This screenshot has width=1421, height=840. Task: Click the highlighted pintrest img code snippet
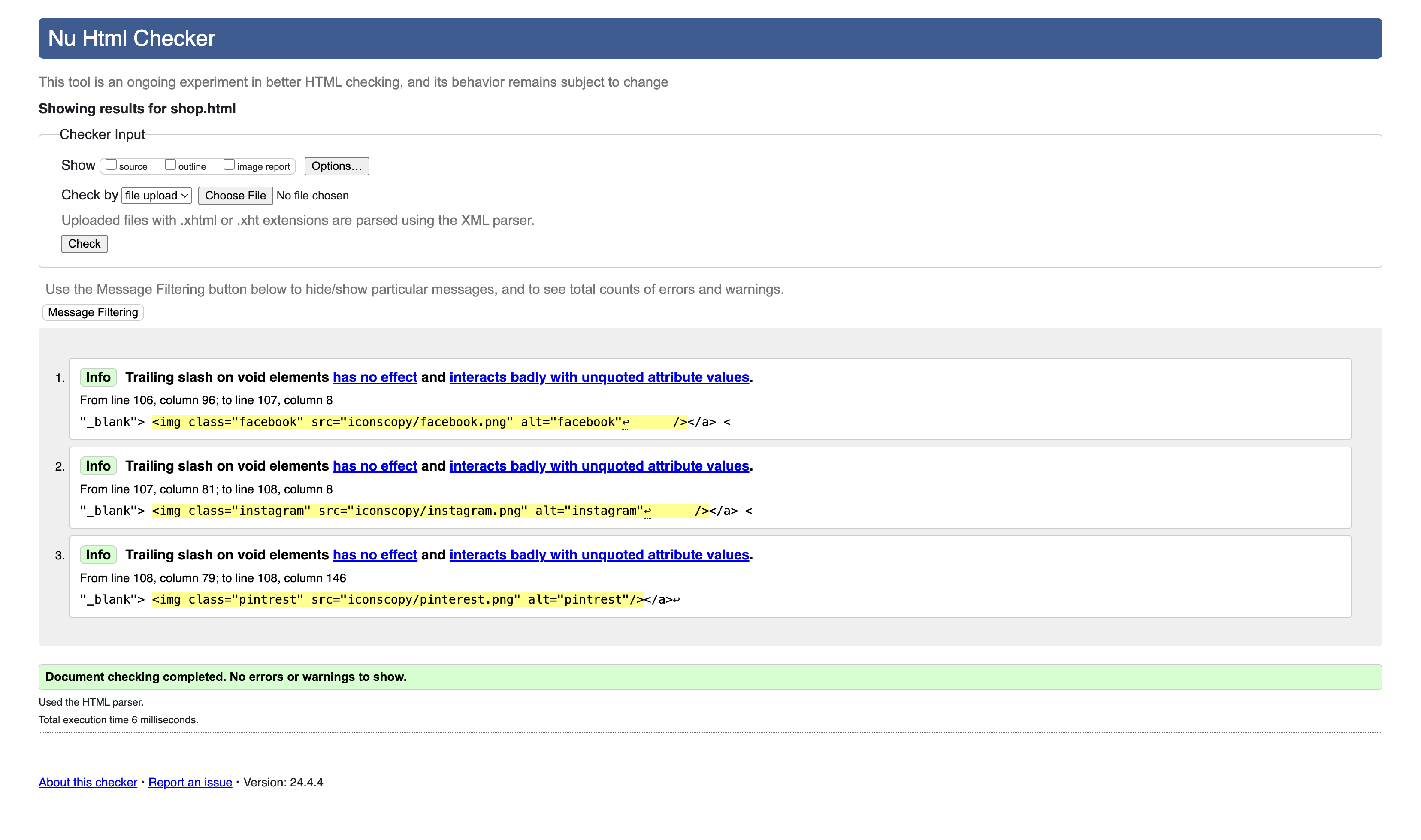pos(397,600)
